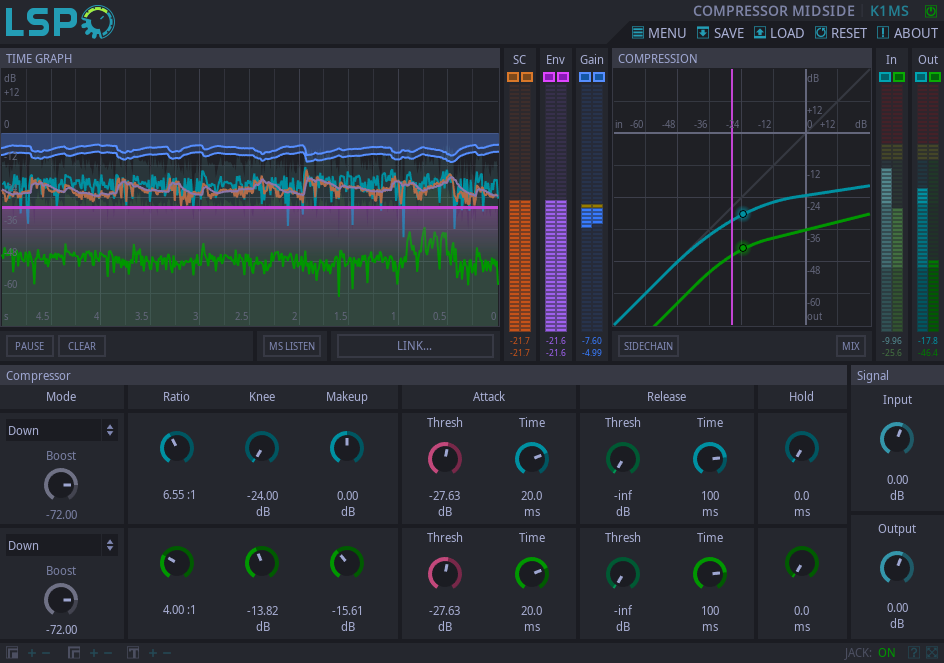Click the minus after the first bottom-bar icon

pyautogui.click(x=46, y=653)
